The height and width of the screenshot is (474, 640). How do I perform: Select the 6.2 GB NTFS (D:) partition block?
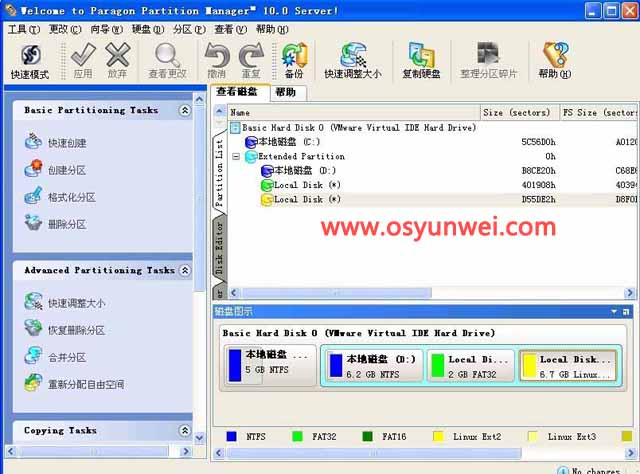click(x=373, y=366)
